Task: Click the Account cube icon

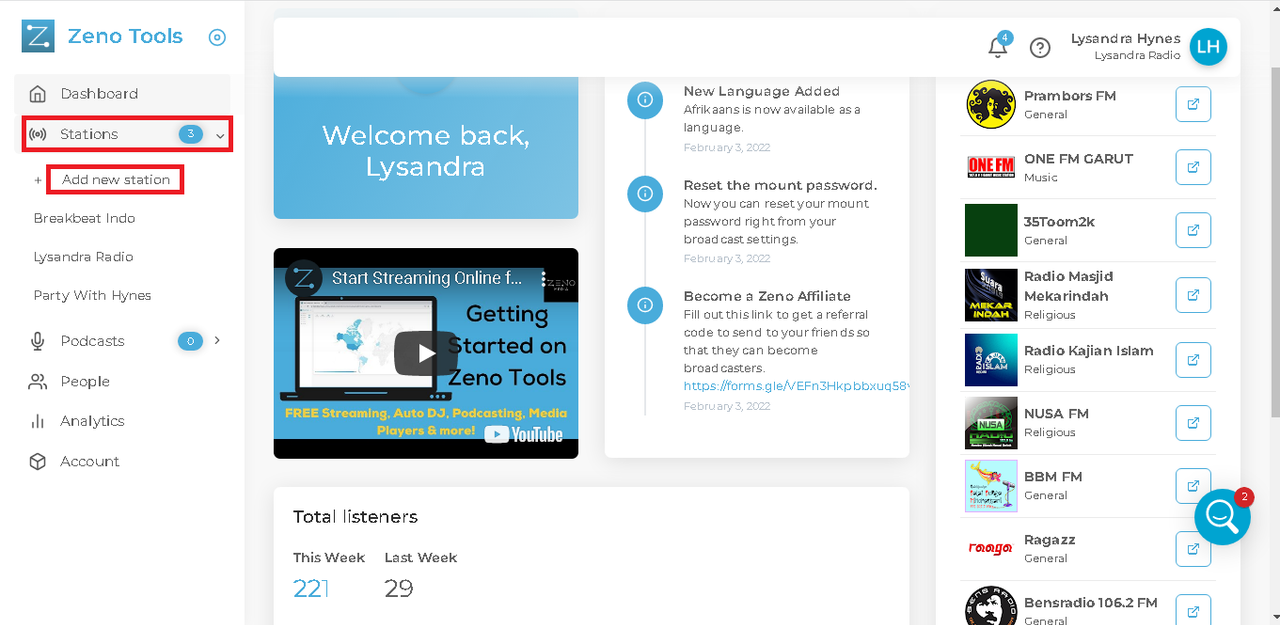Action: (x=38, y=461)
